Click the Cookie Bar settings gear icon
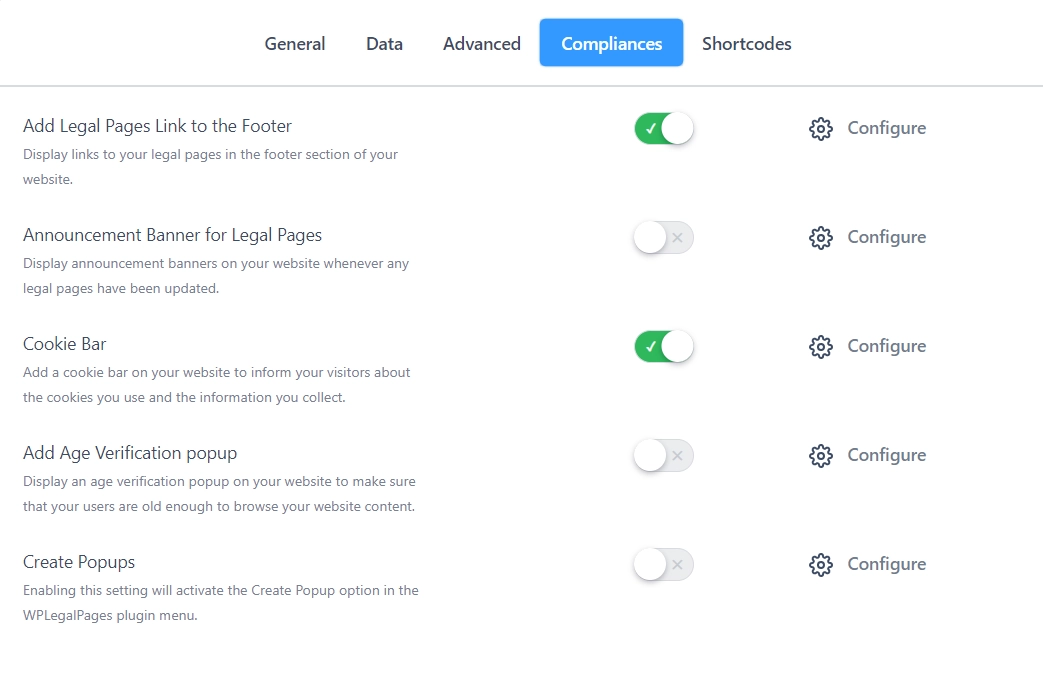This screenshot has height=680, width=1043. 820,346
